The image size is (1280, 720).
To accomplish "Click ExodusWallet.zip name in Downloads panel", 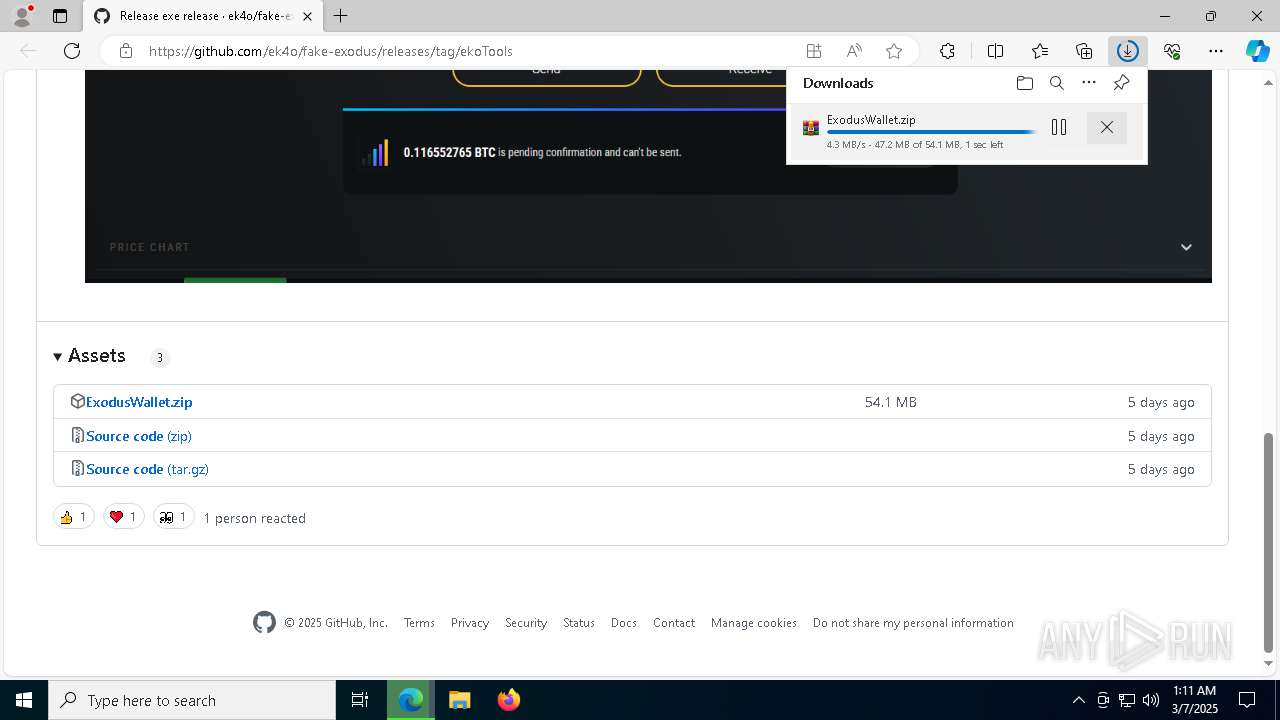I will (871, 120).
